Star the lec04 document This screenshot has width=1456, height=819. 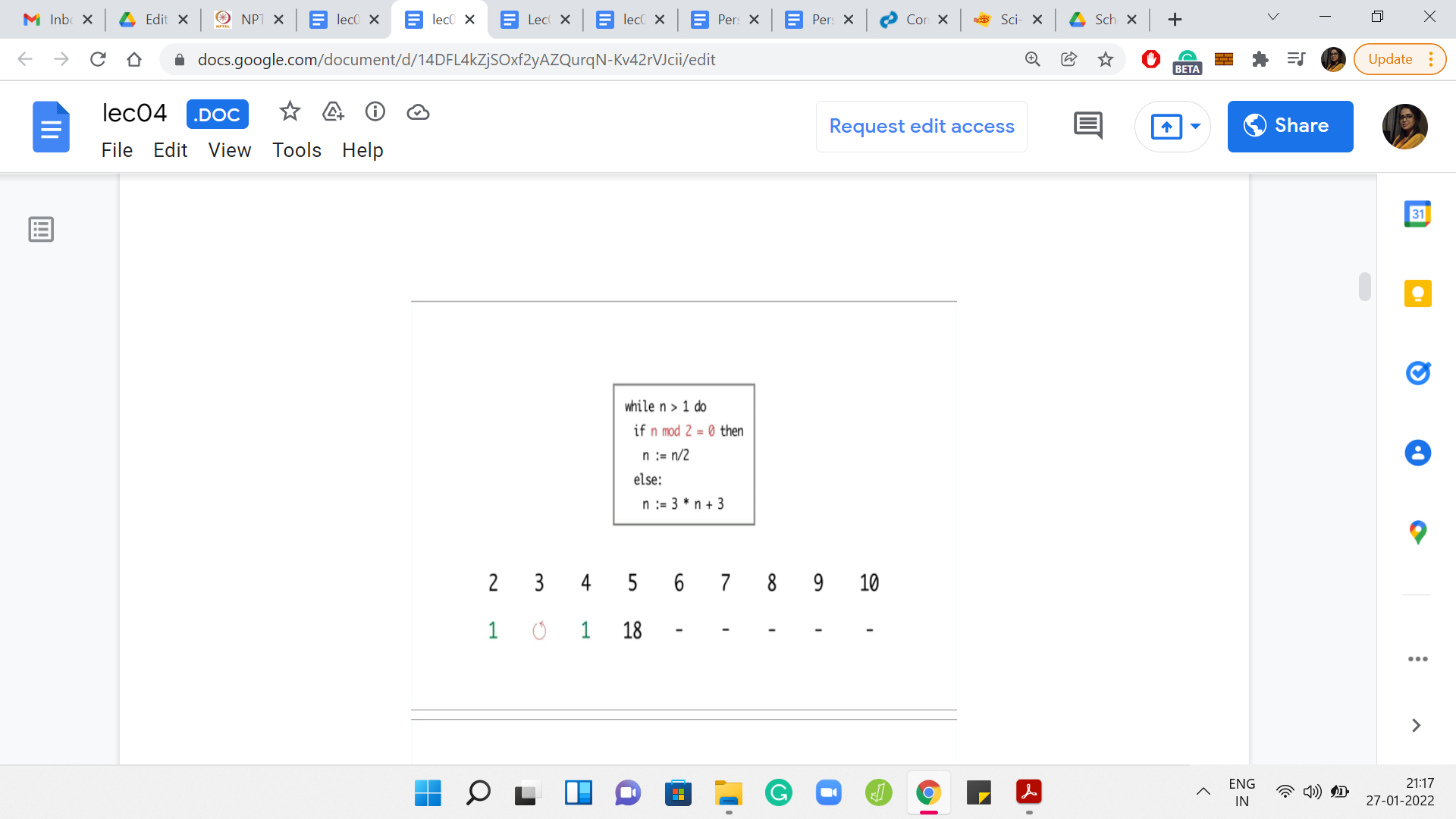tap(290, 112)
